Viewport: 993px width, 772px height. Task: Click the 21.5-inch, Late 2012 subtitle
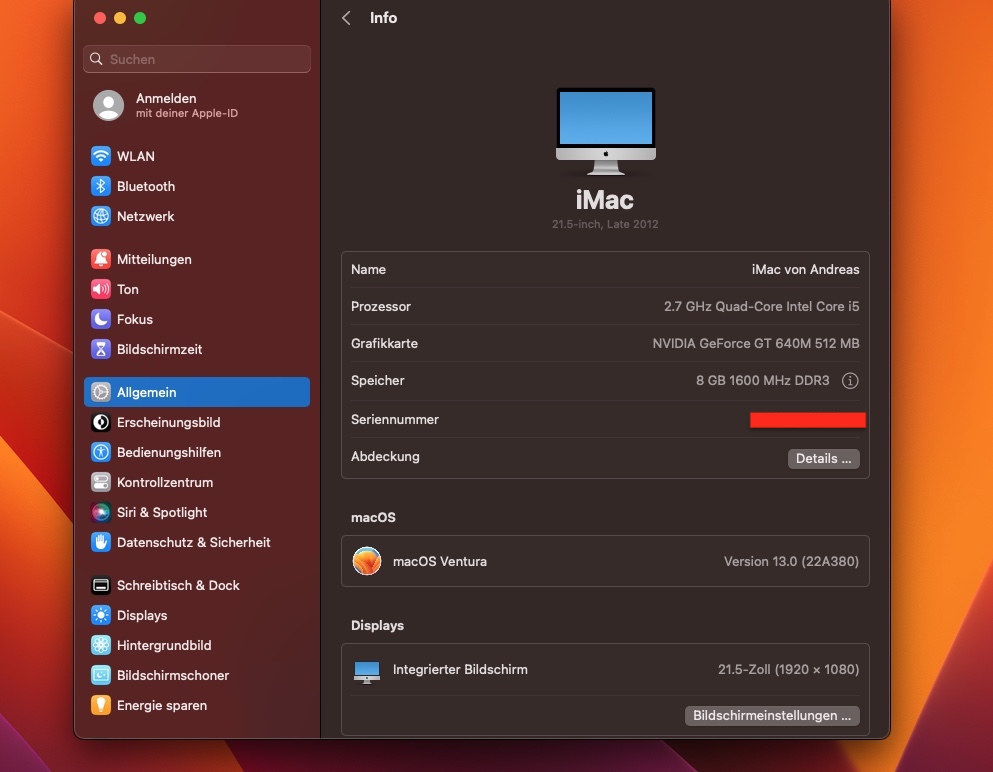[605, 224]
